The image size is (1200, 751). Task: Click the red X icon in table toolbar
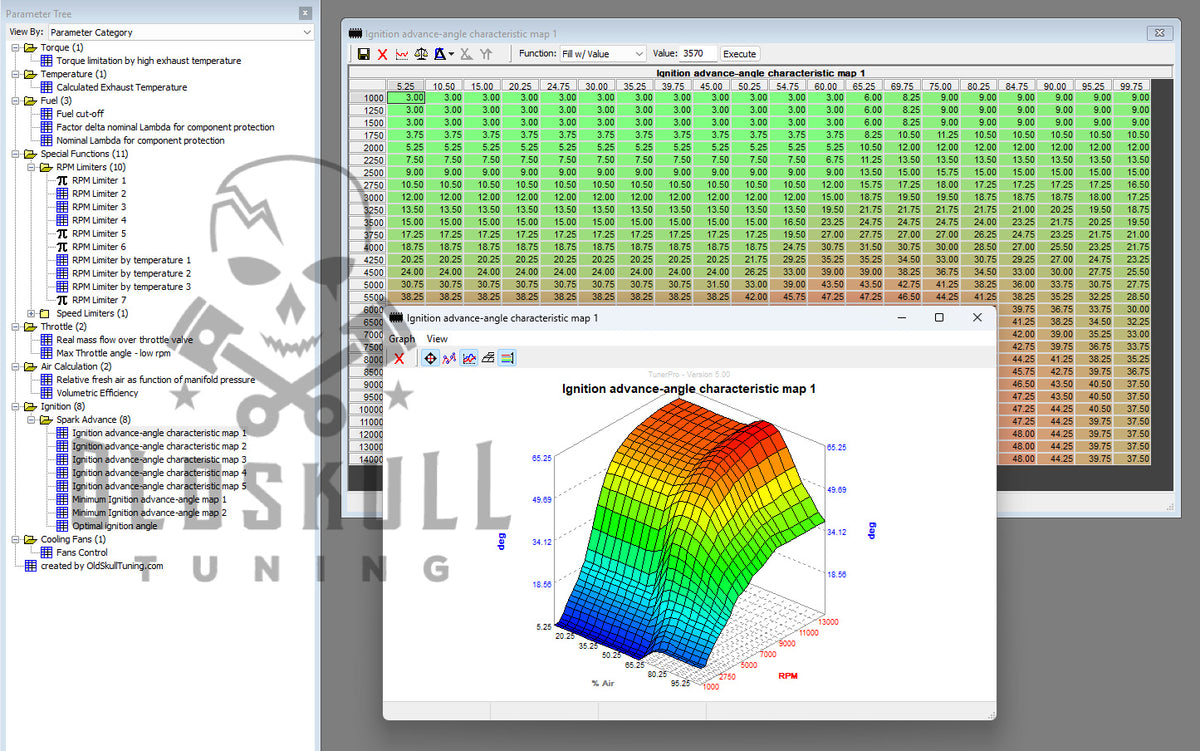[382, 54]
